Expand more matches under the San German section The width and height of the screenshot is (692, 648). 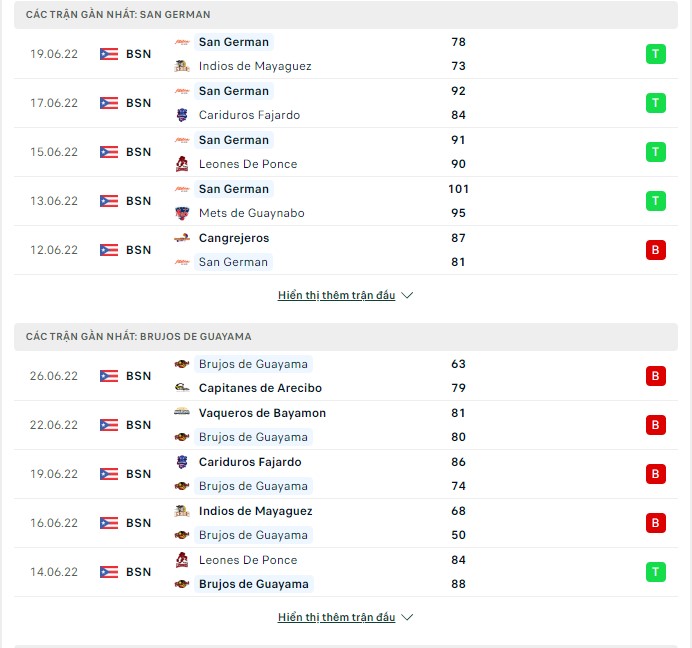(336, 295)
